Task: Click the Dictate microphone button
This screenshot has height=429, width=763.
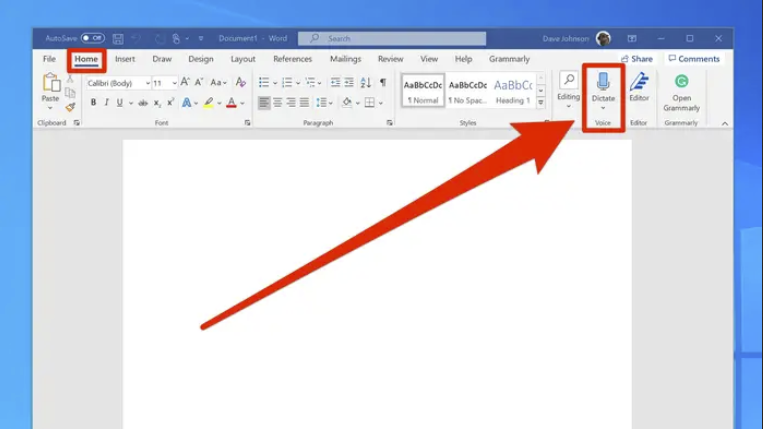Action: pyautogui.click(x=603, y=92)
